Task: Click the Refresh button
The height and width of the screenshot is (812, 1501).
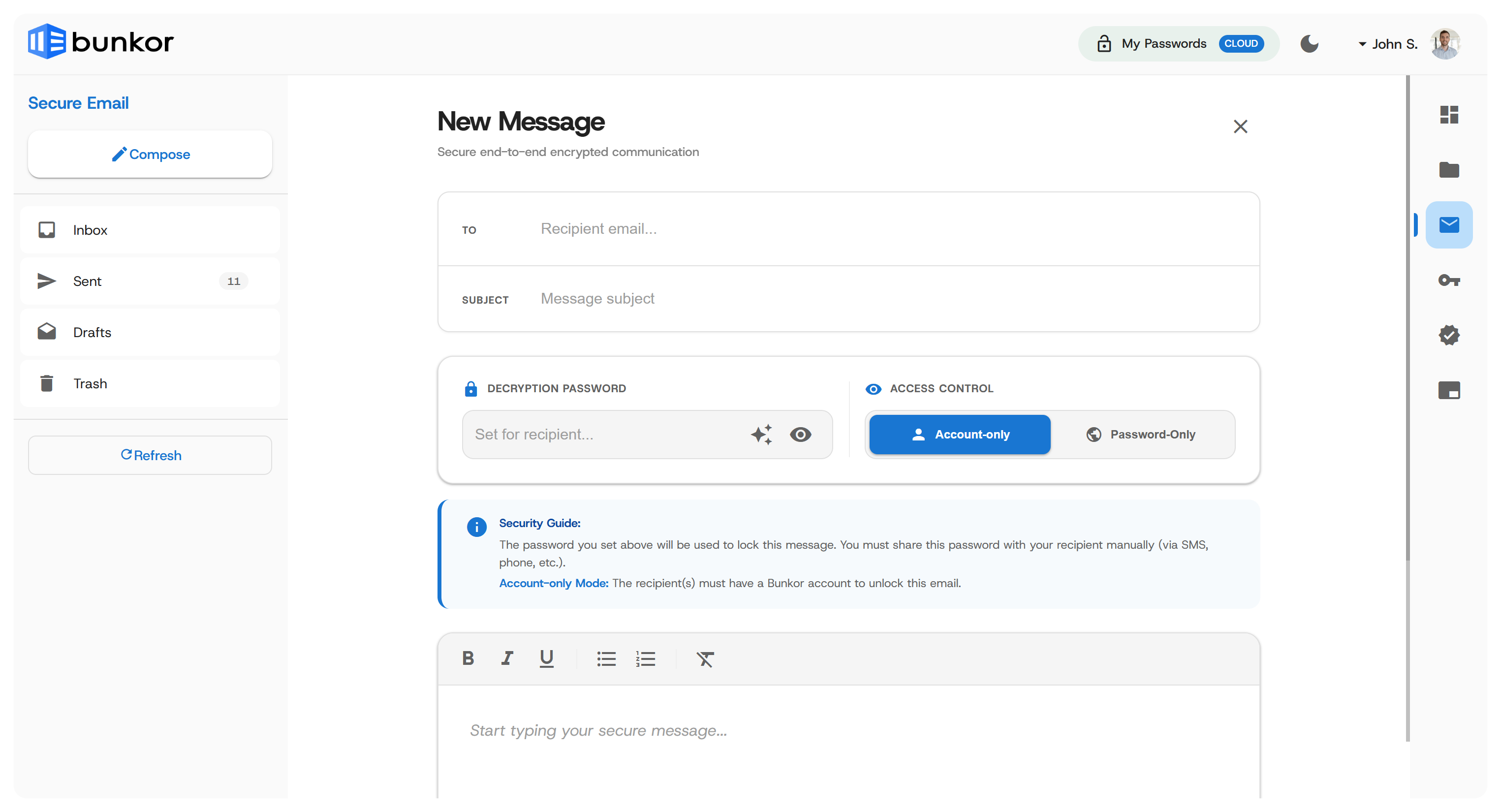Action: 150,456
